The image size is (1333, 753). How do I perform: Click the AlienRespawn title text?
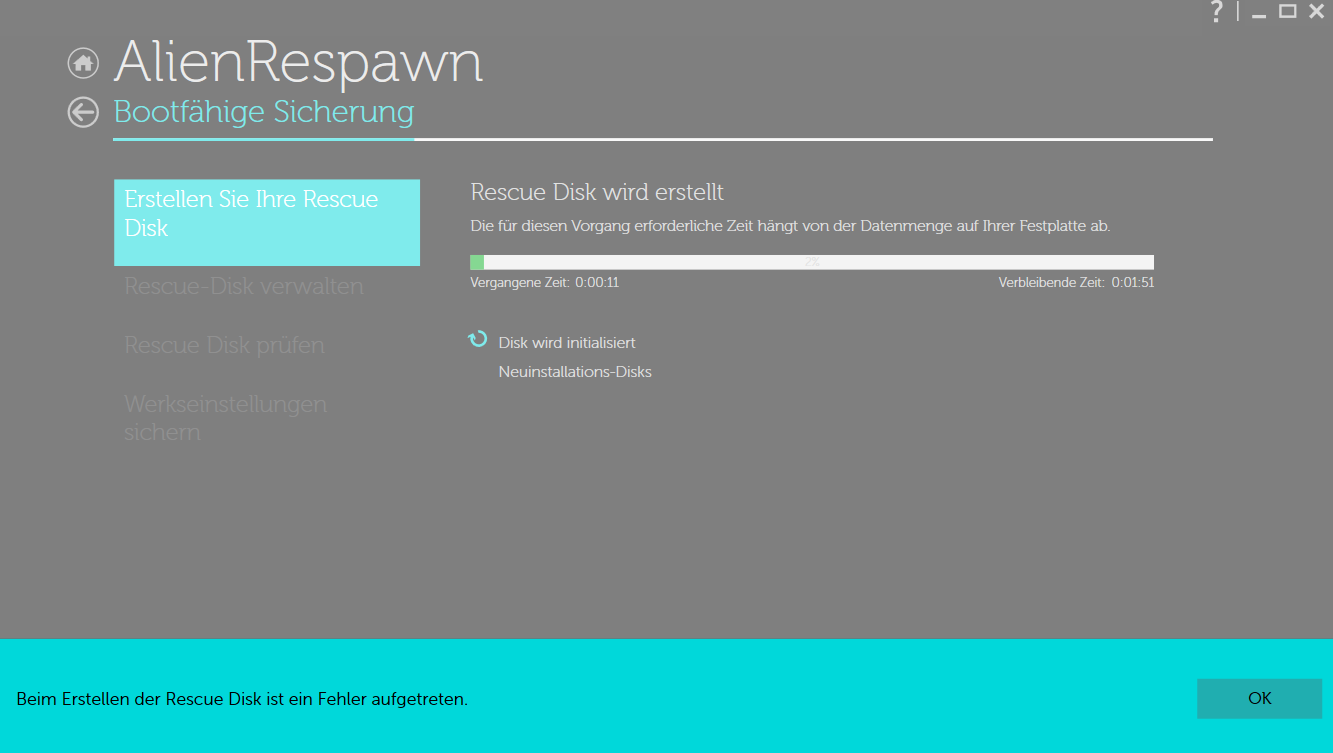pyautogui.click(x=299, y=62)
